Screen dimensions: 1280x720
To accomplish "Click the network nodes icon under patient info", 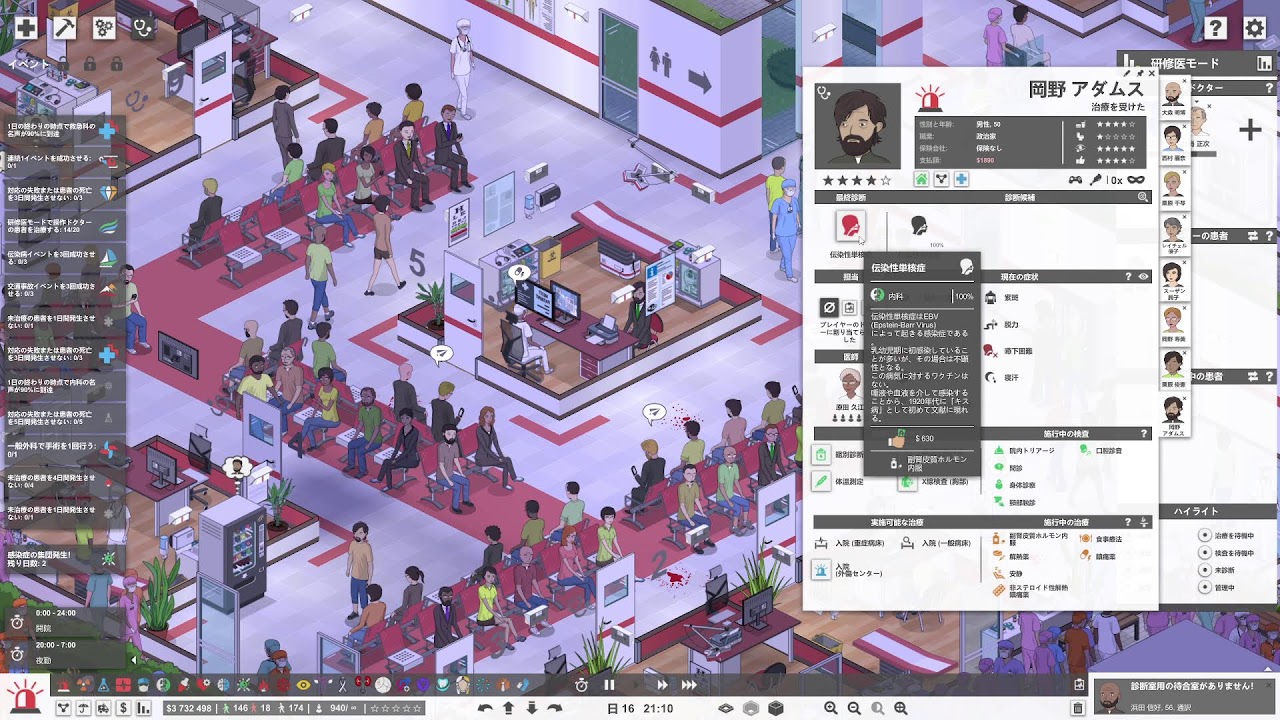I will (941, 180).
